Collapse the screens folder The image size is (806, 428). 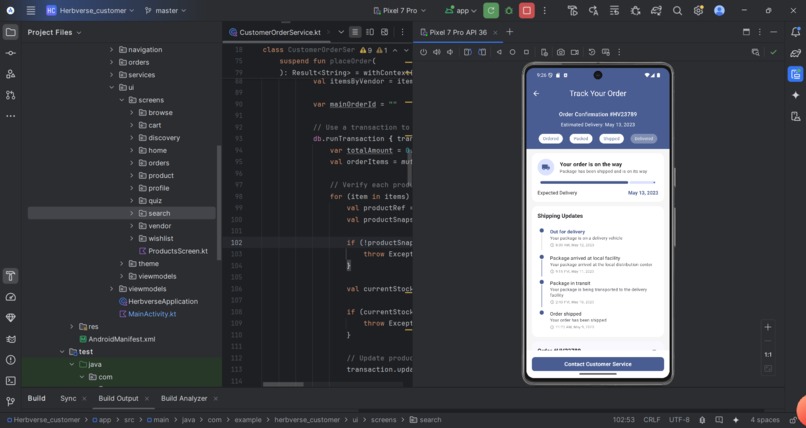click(x=121, y=100)
